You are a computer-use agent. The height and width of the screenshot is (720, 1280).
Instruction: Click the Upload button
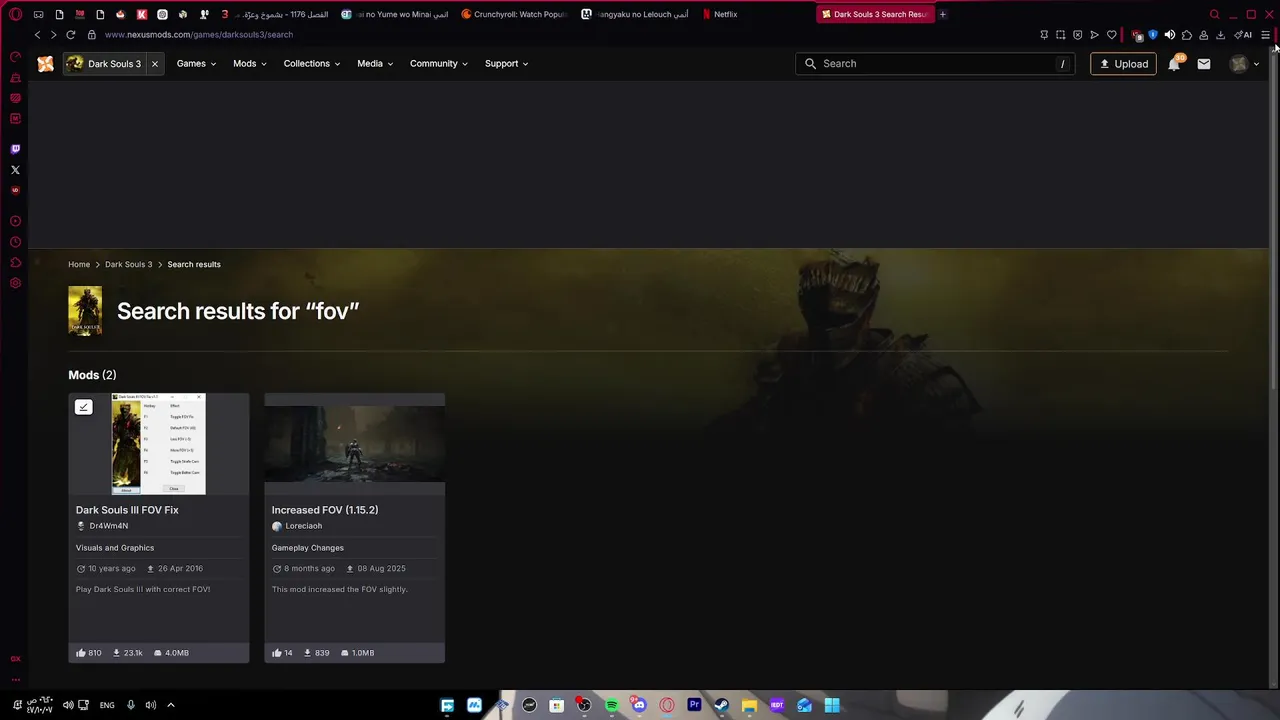1124,64
